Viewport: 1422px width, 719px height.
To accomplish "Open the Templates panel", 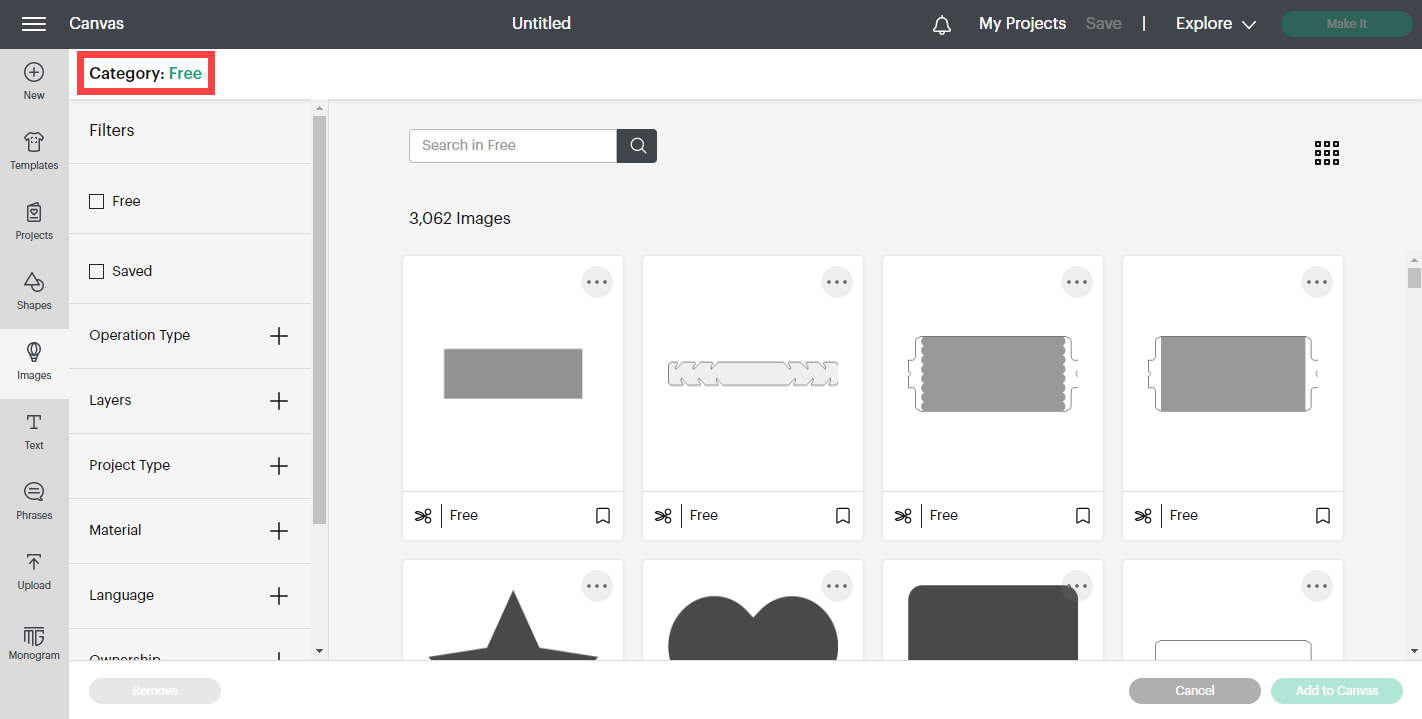I will point(34,151).
